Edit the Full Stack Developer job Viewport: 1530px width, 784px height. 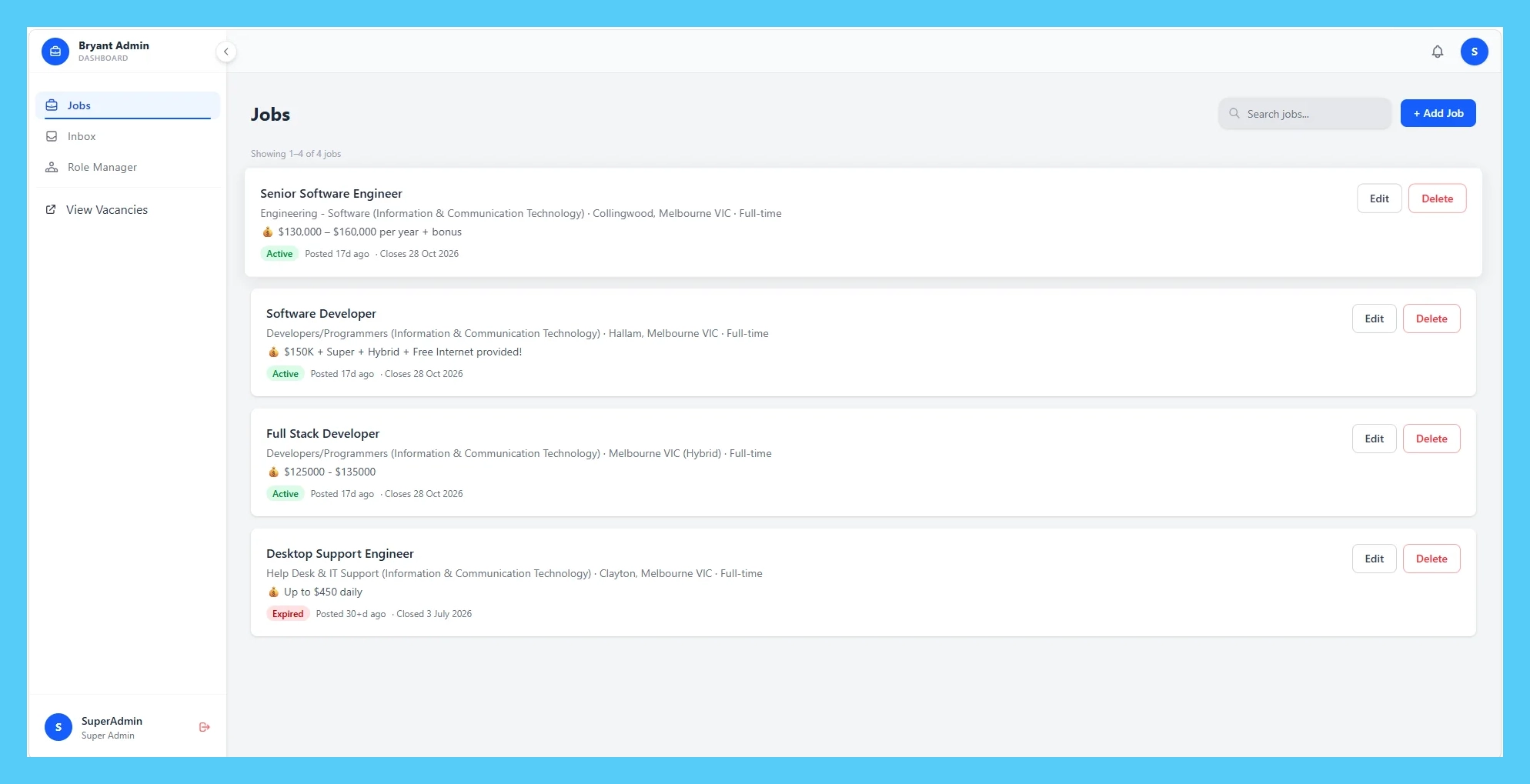click(1374, 439)
